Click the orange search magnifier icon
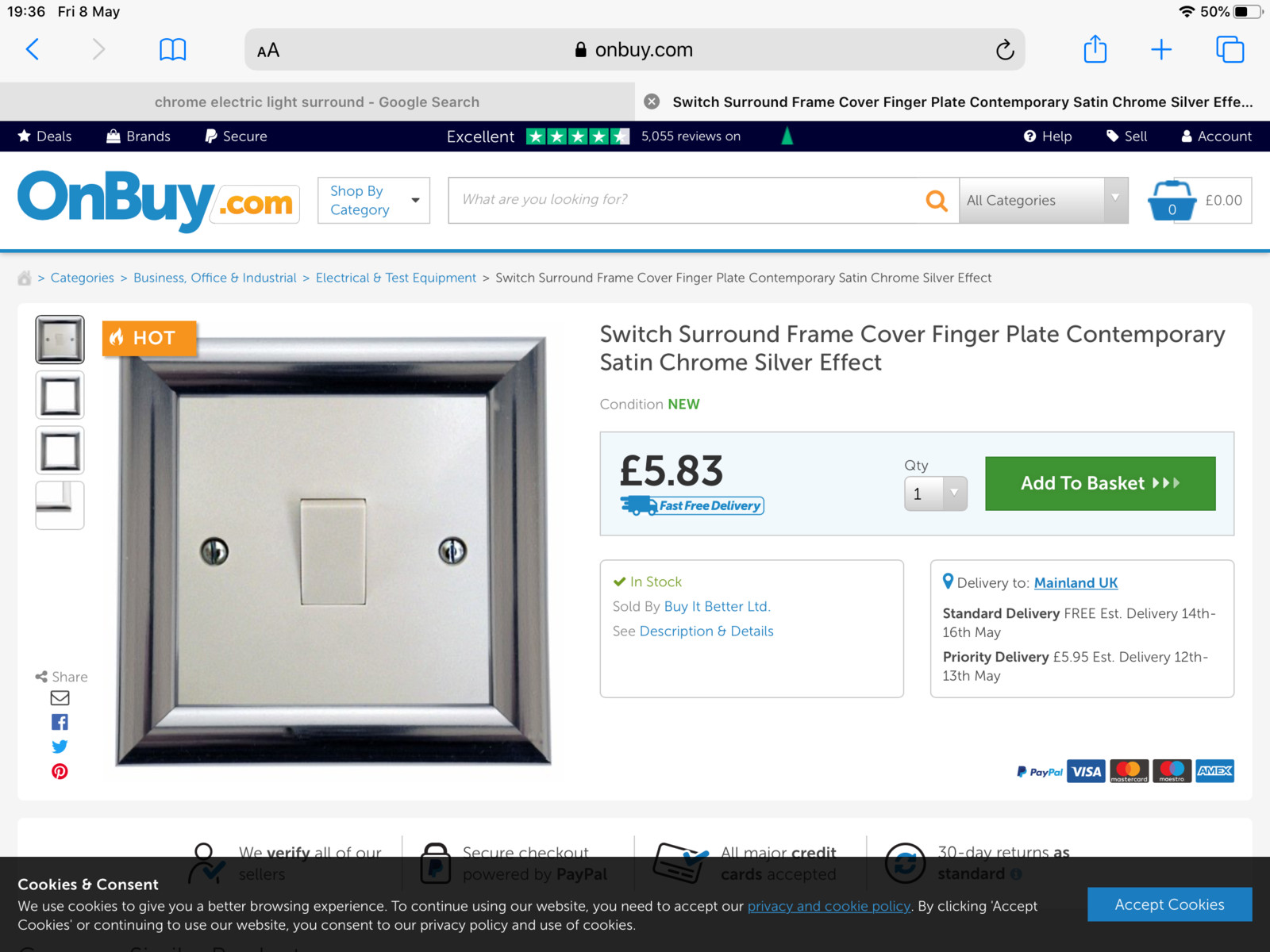Viewport: 1270px width, 952px height. (x=937, y=201)
